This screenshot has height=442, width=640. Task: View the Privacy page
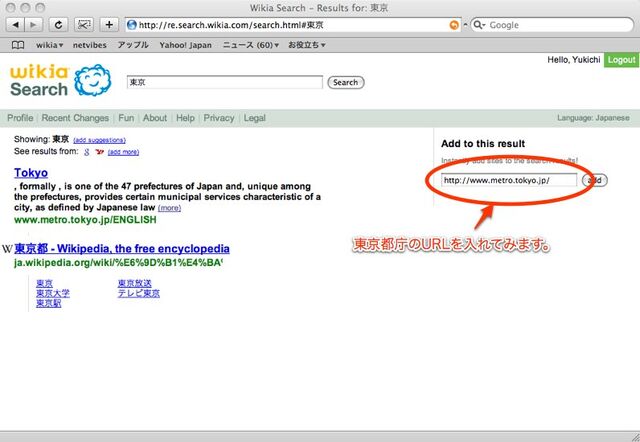[219, 118]
